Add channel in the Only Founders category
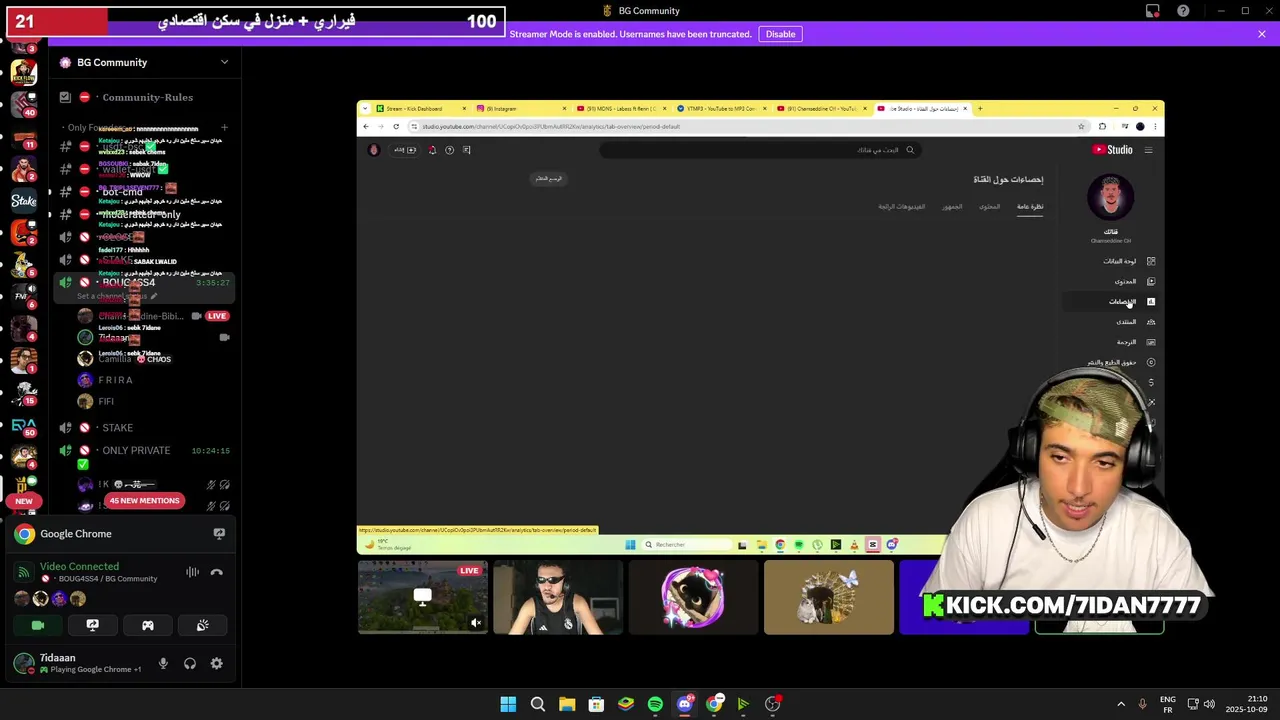This screenshot has width=1280, height=720. click(224, 128)
